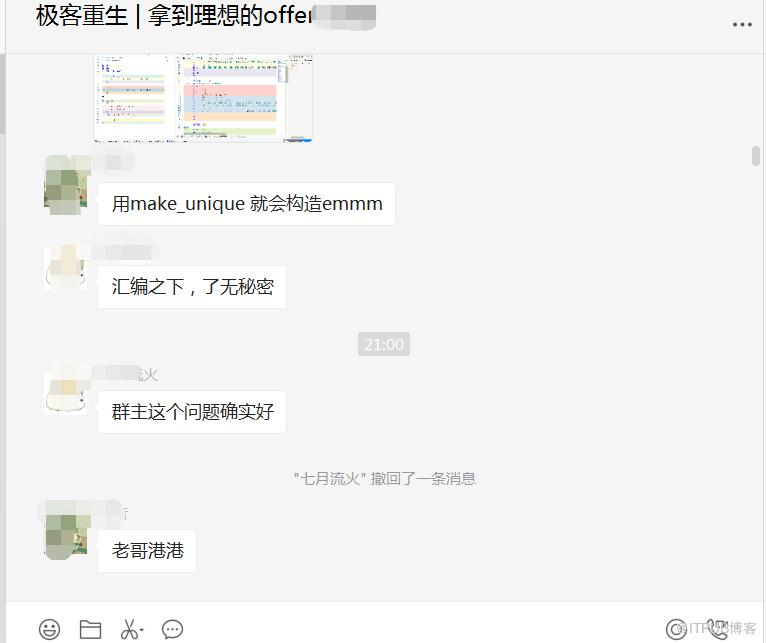Select the screenshot scissors tool
This screenshot has width=766, height=643.
click(129, 629)
